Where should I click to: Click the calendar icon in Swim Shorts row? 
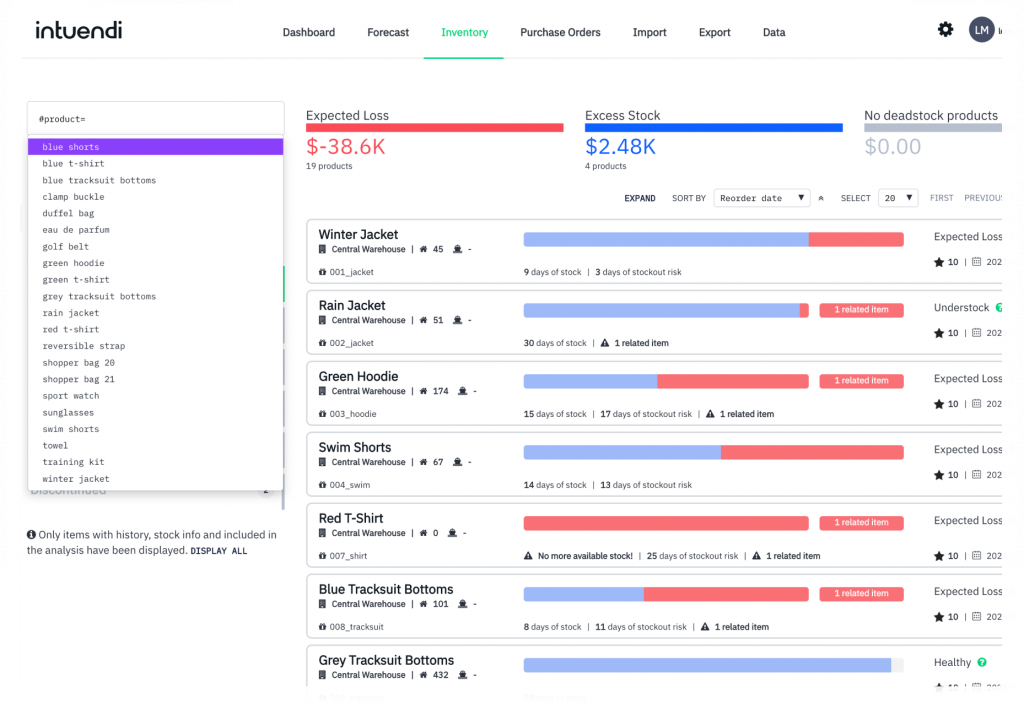tap(976, 475)
